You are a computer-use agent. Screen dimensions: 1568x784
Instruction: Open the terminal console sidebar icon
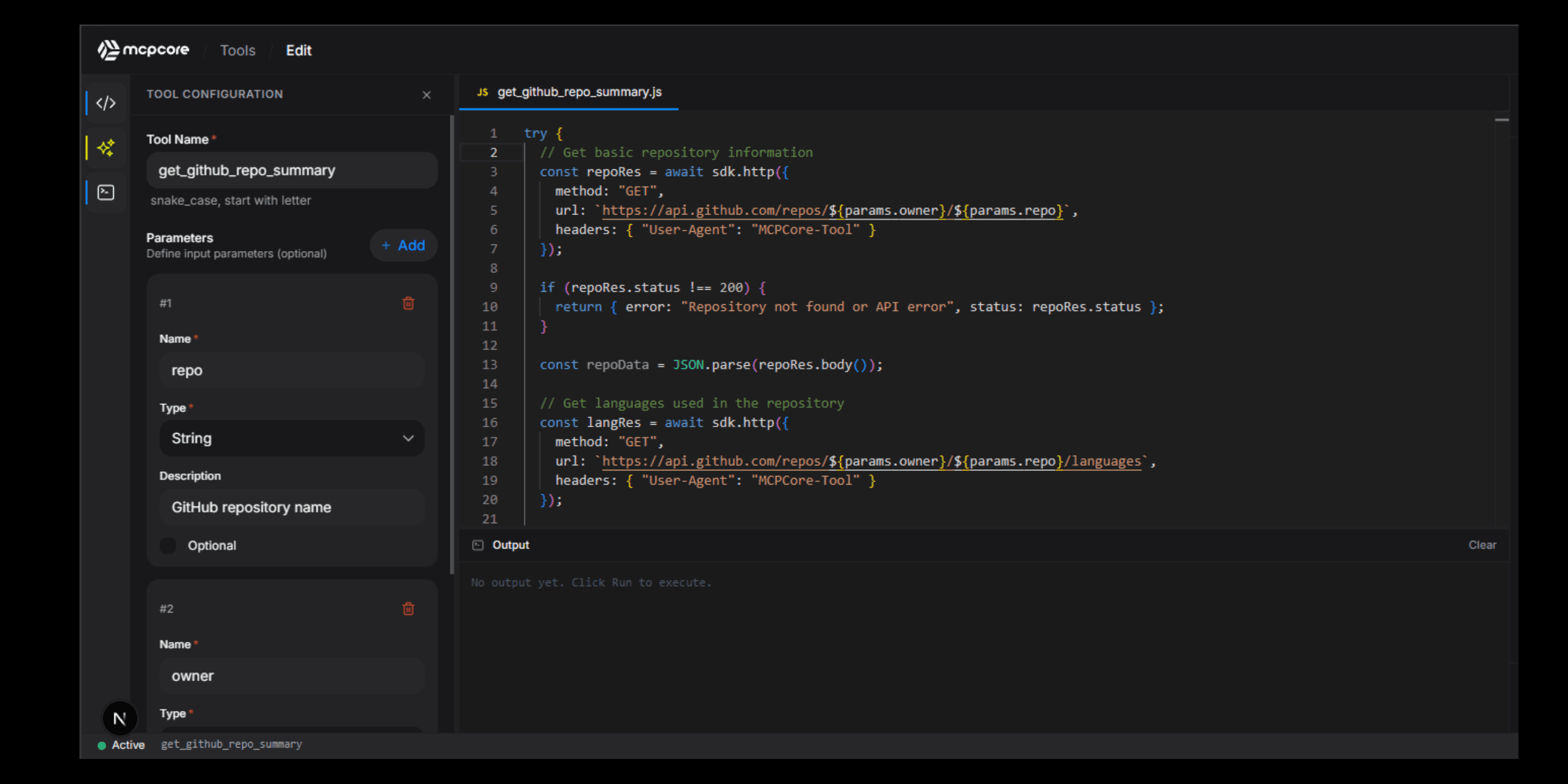coord(106,192)
